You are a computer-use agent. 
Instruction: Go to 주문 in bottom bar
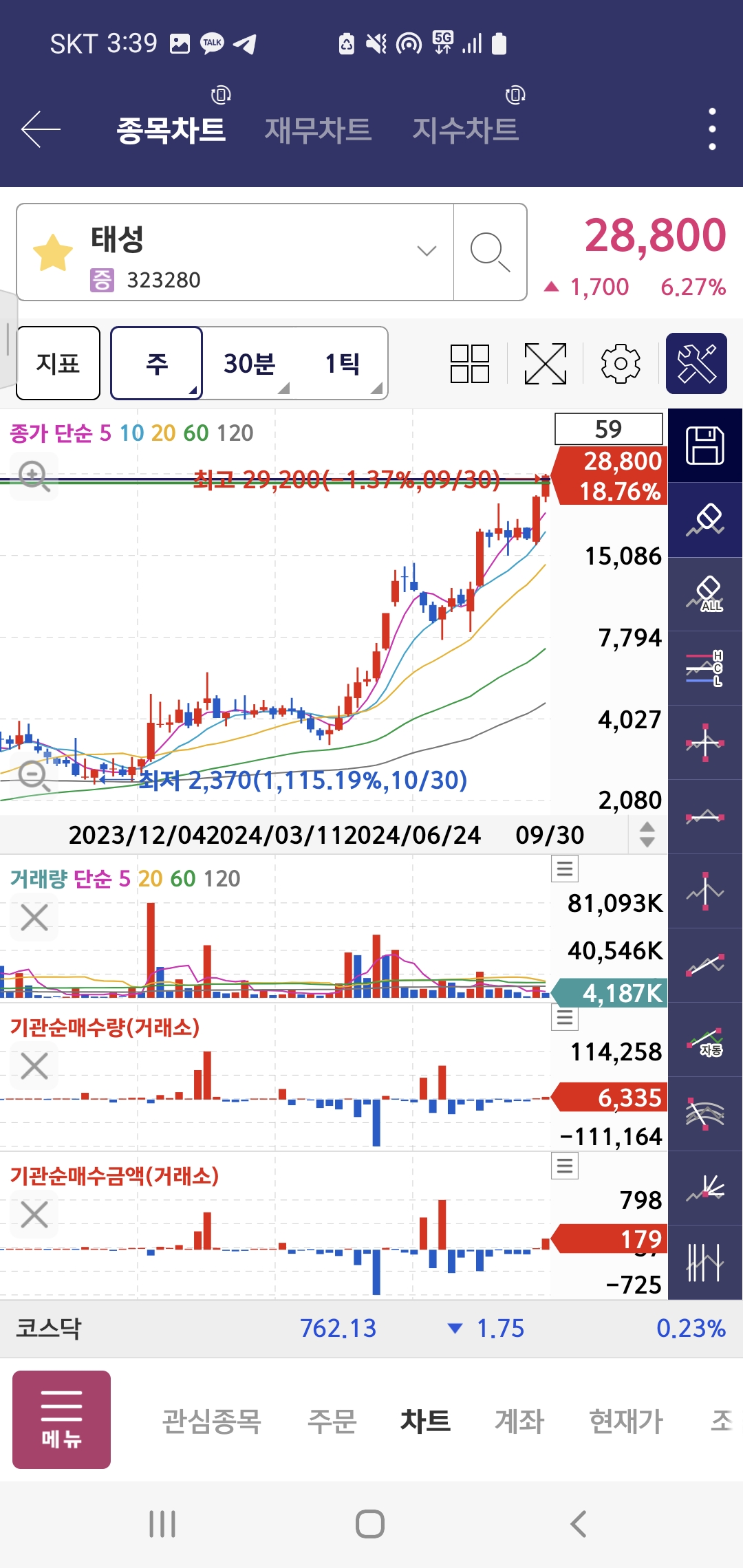(x=332, y=1421)
